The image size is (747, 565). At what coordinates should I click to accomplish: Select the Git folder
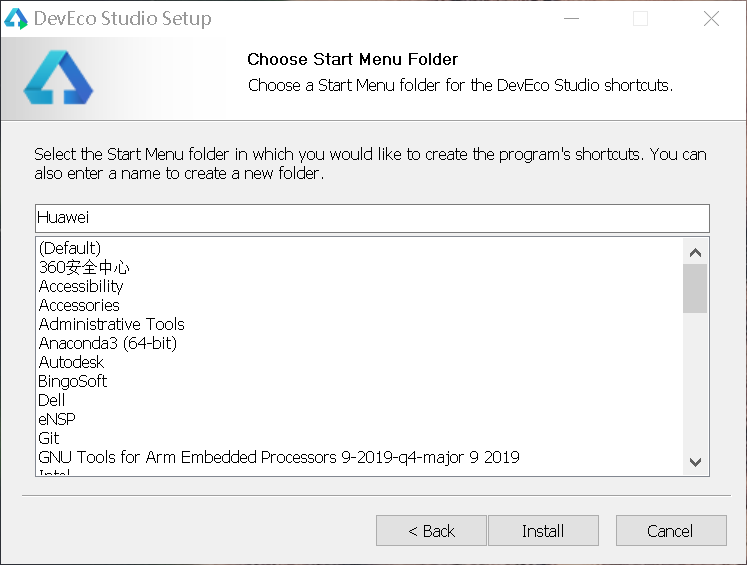coord(49,438)
